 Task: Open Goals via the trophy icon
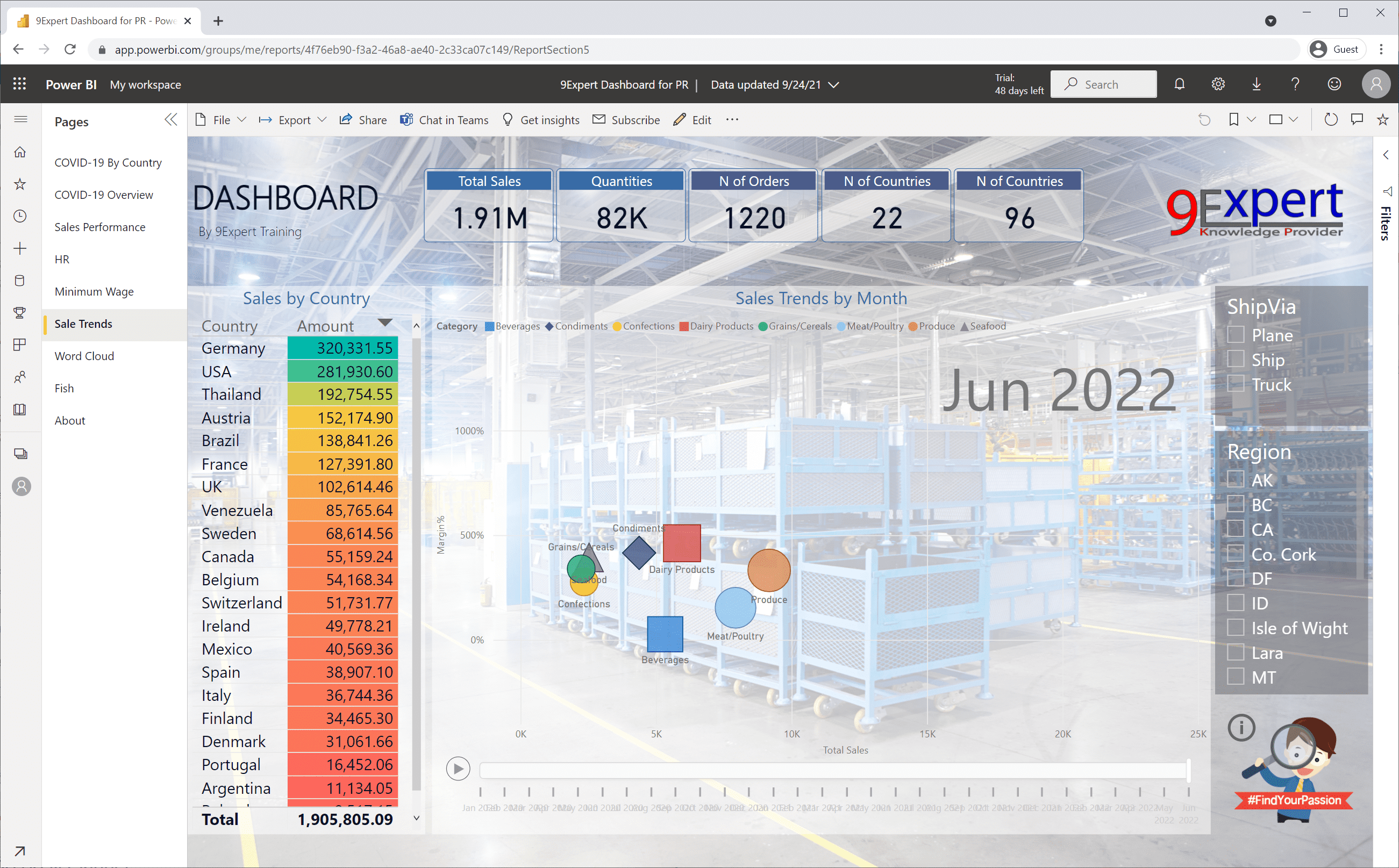(20, 312)
